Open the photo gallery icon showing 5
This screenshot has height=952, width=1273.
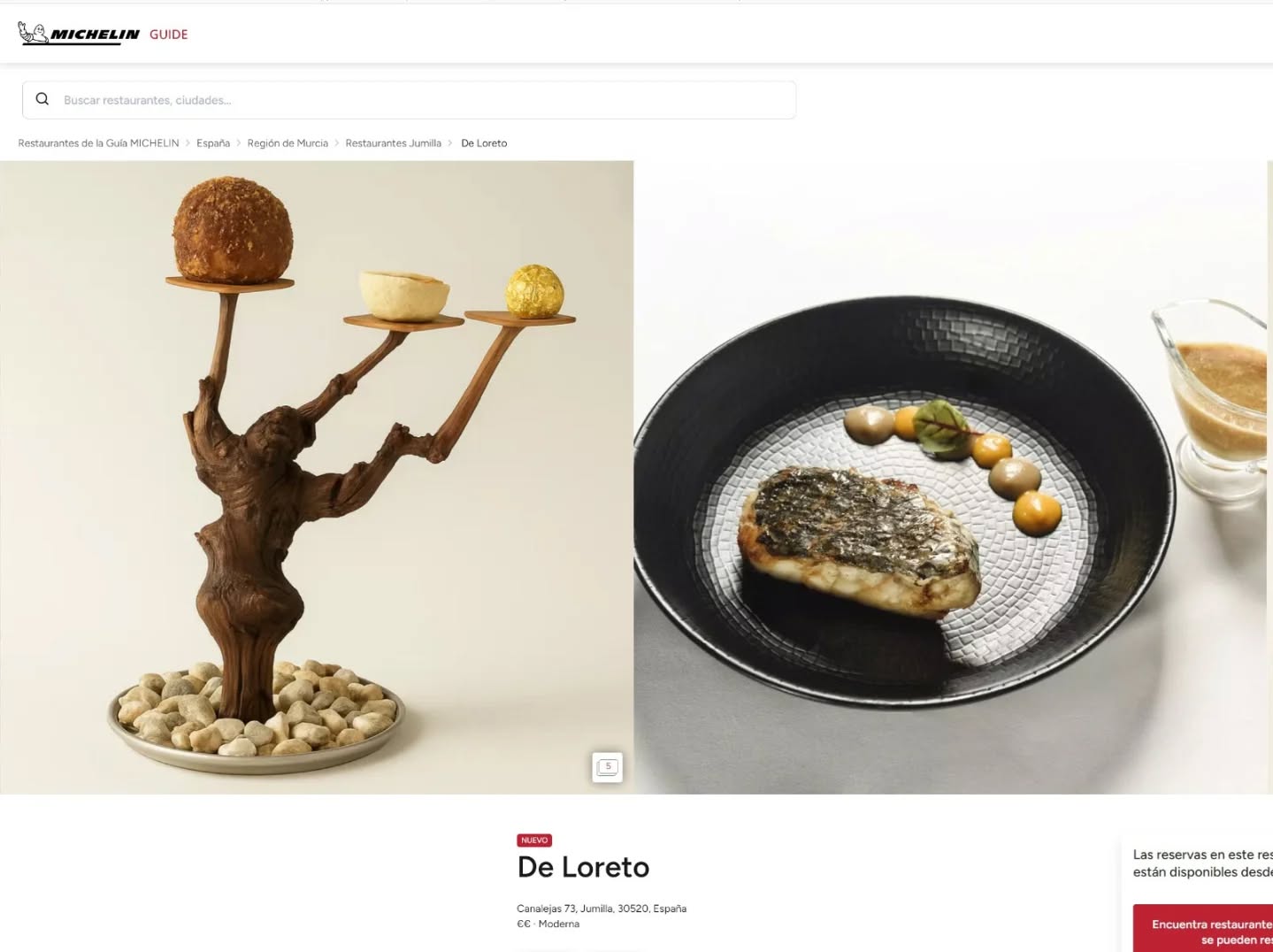point(607,767)
